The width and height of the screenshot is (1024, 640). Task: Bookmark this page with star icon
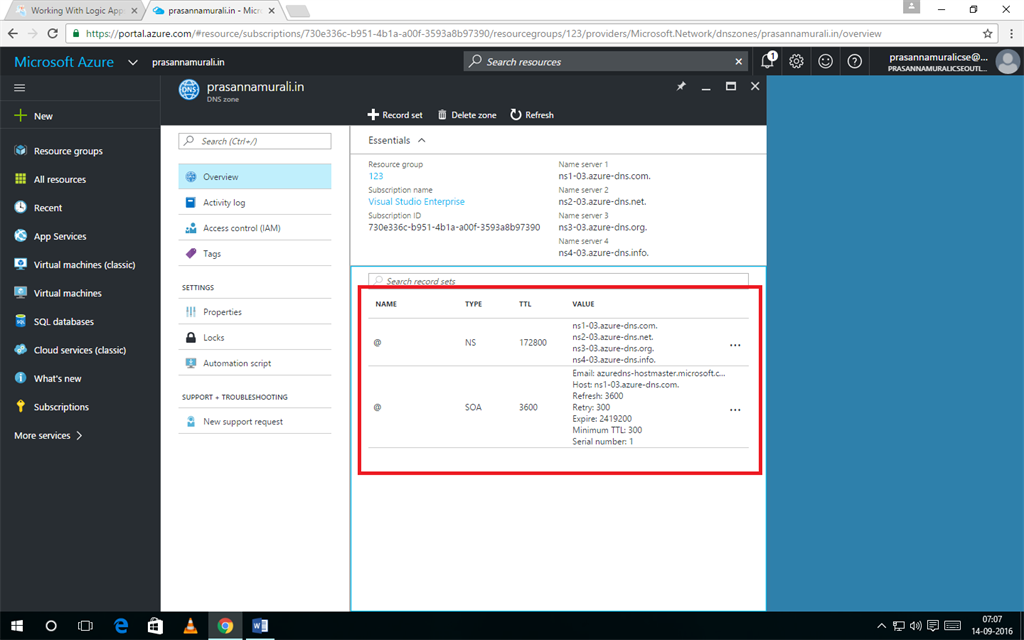987,33
